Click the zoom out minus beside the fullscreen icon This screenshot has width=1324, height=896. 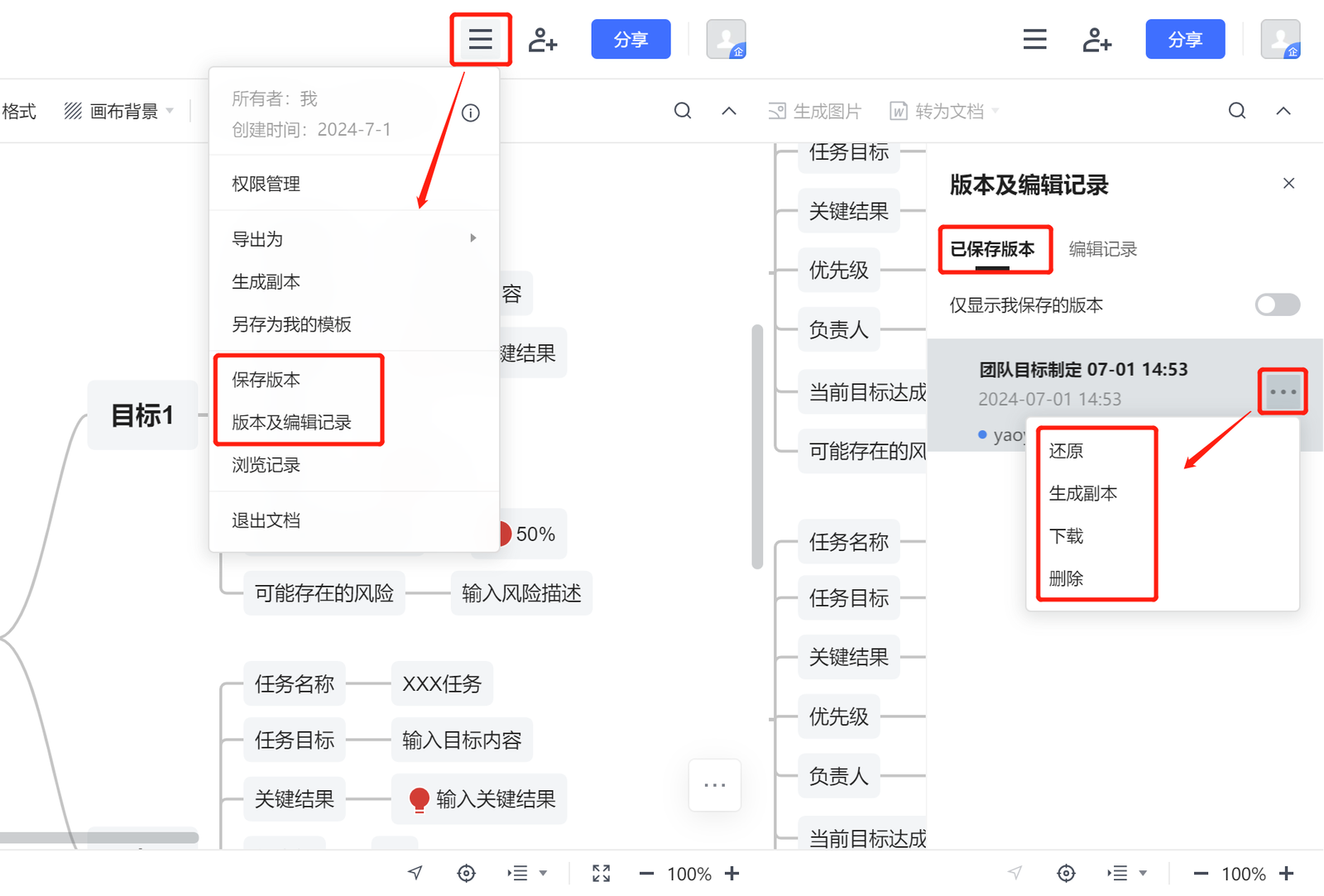point(646,873)
